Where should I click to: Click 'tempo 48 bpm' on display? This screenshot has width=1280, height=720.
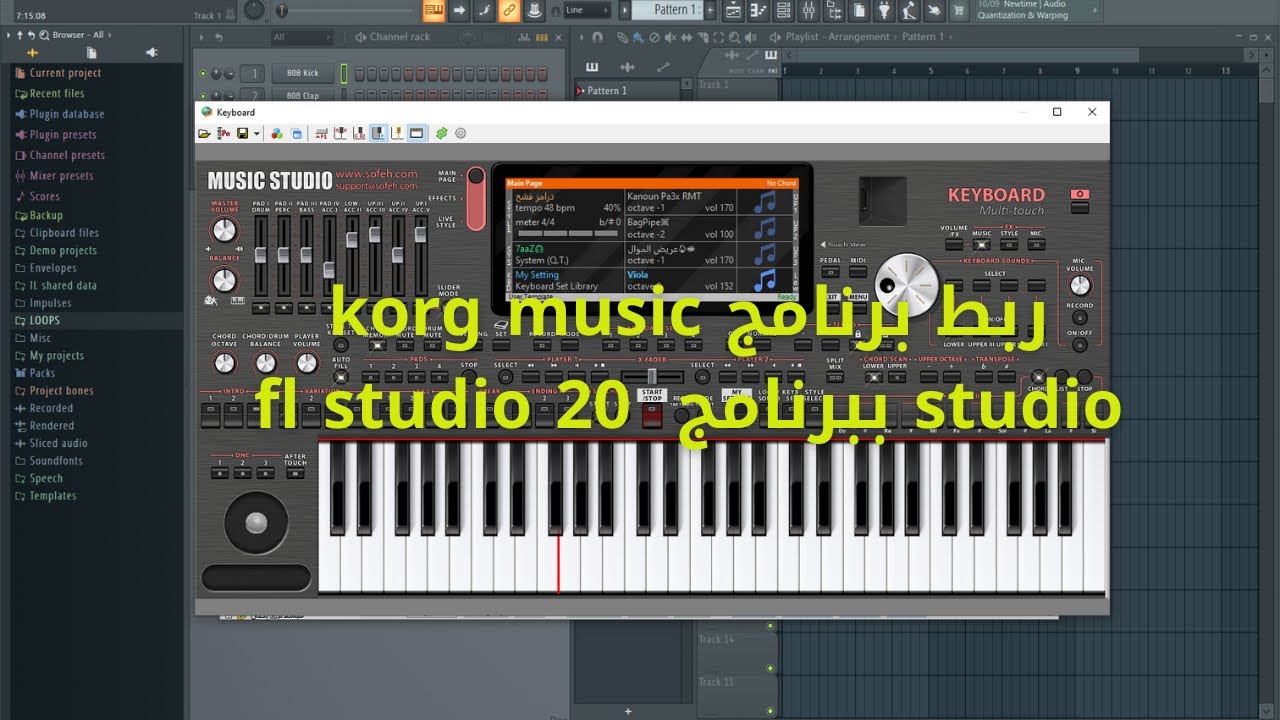click(x=547, y=208)
